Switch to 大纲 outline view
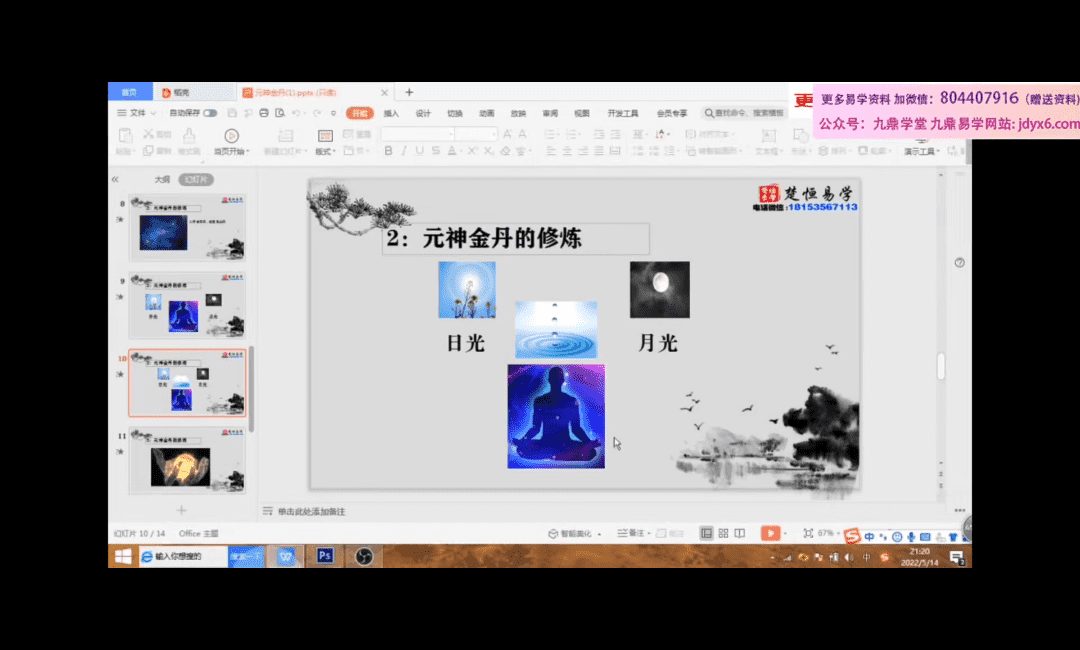Screen dimensions: 1080x650 (161, 179)
